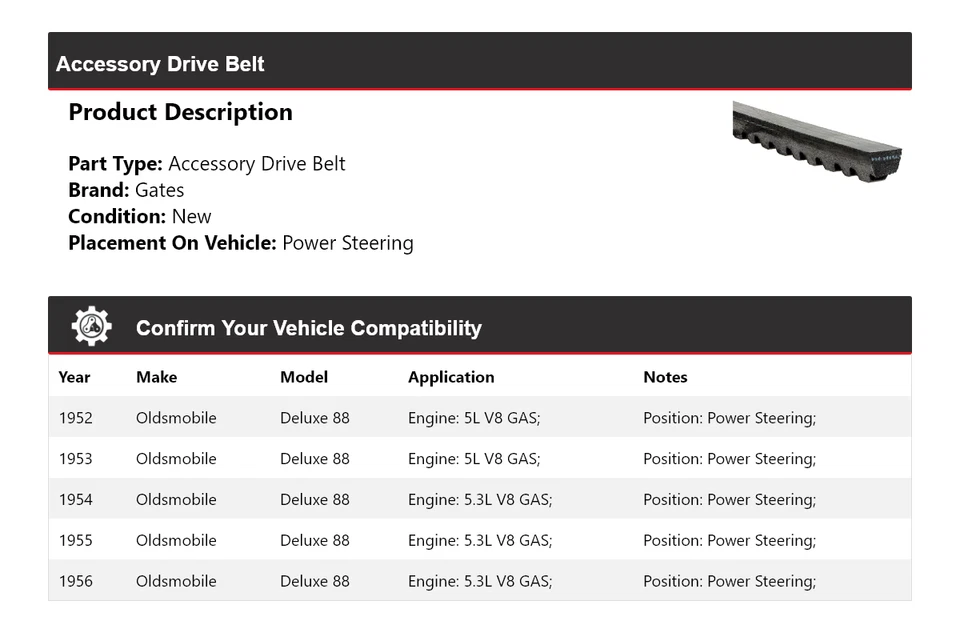
Task: Click Engine: 5.3L V8 GAS in 1955 row
Action: click(x=480, y=541)
